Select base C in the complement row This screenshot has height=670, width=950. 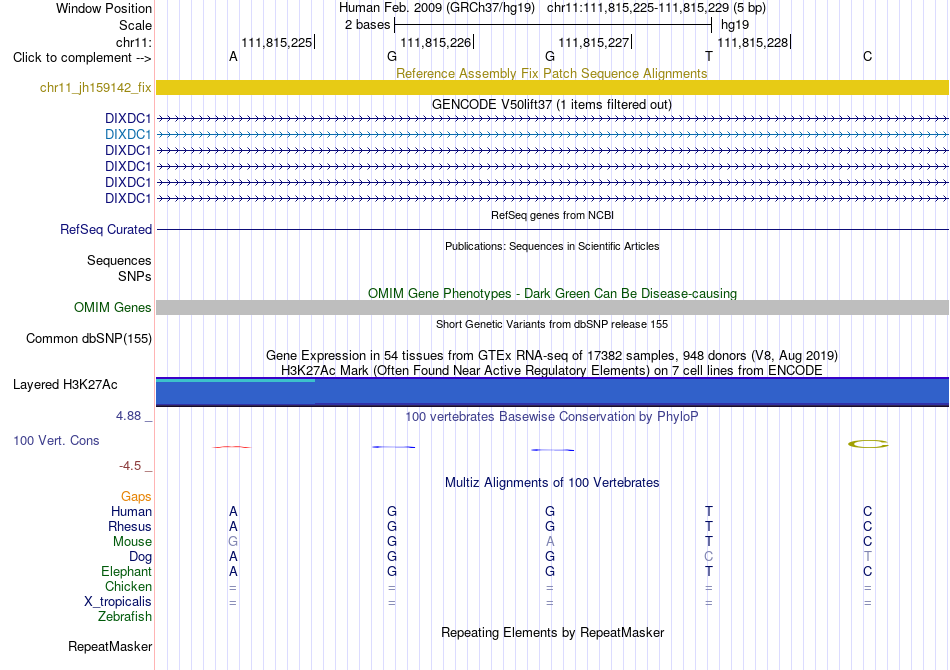868,56
